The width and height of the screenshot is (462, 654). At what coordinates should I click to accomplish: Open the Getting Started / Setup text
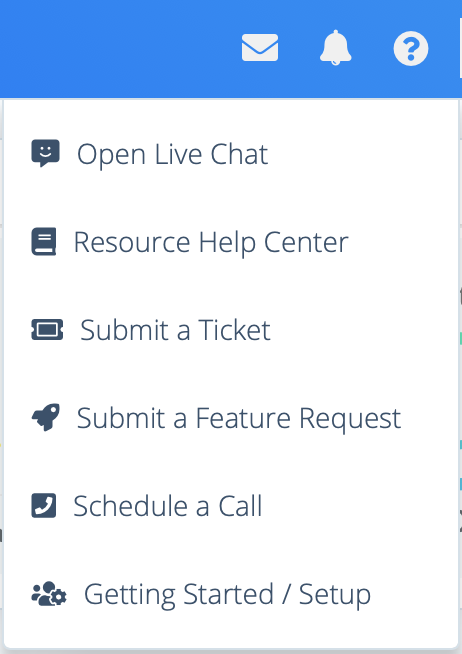227,594
